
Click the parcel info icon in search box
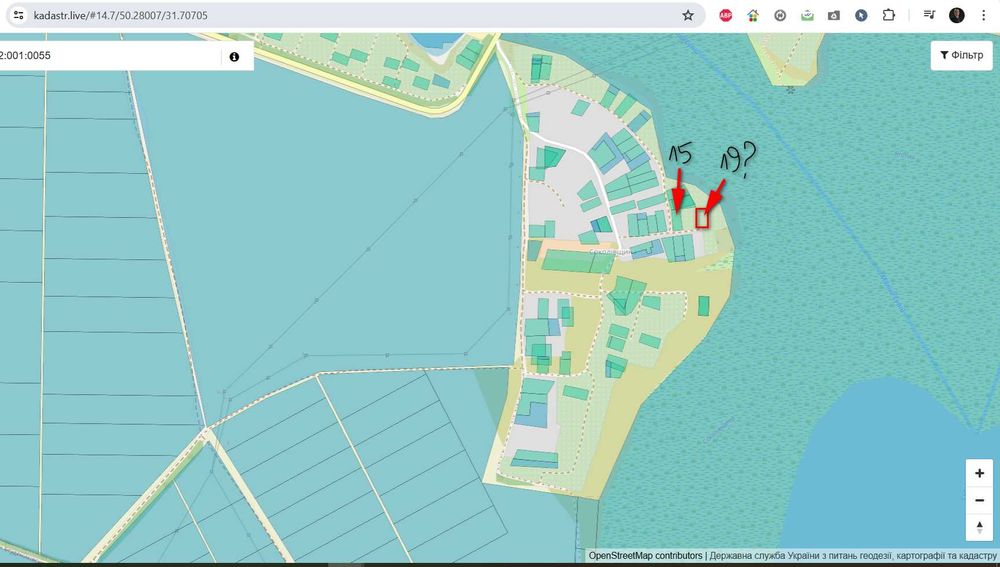pos(234,56)
